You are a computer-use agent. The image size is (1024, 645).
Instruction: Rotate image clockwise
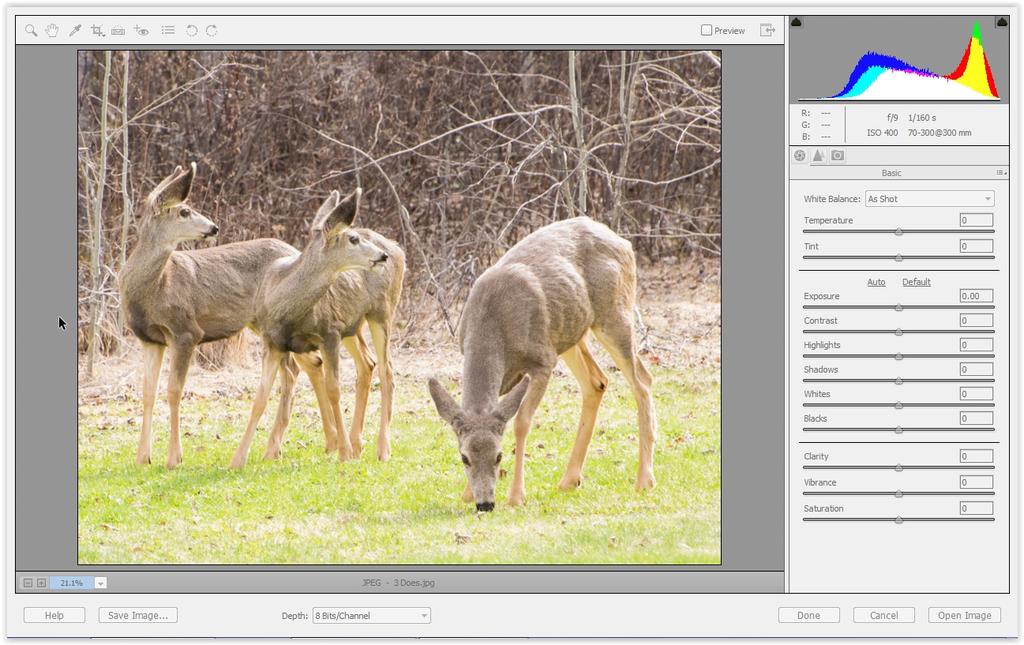coord(212,31)
